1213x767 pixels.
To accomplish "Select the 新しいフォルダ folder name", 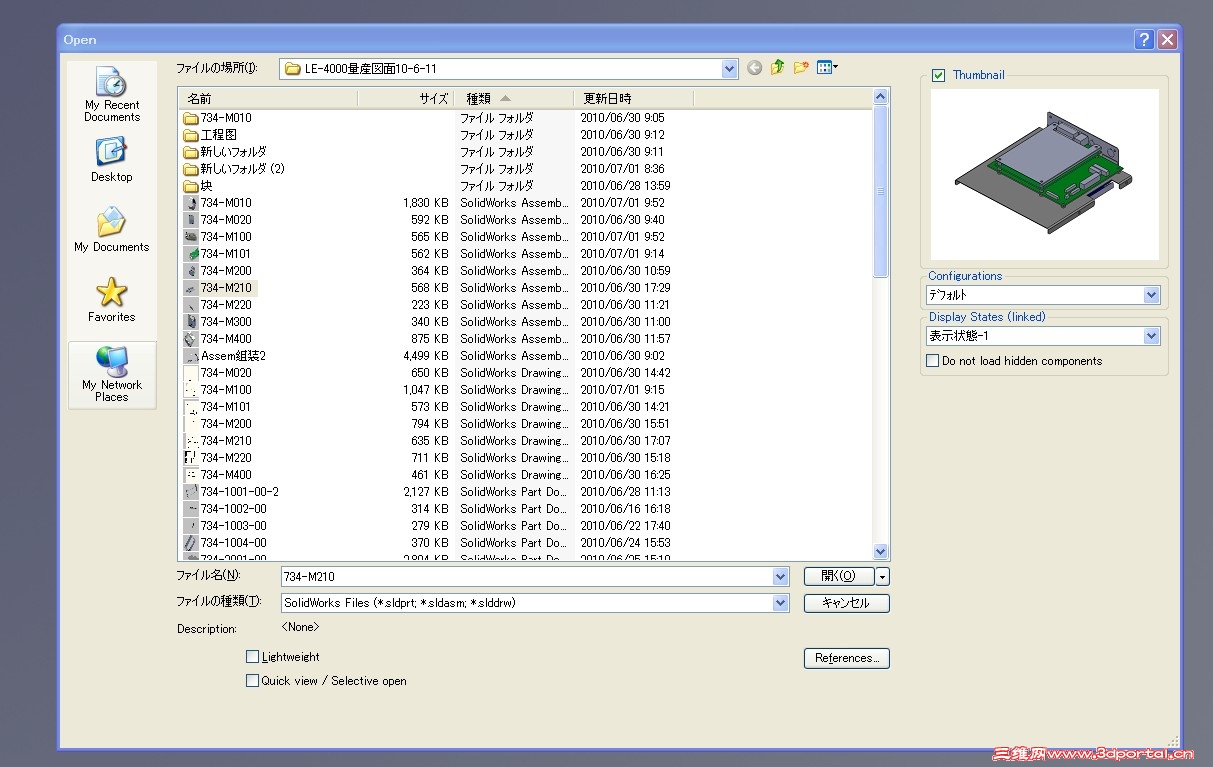I will click(x=233, y=152).
